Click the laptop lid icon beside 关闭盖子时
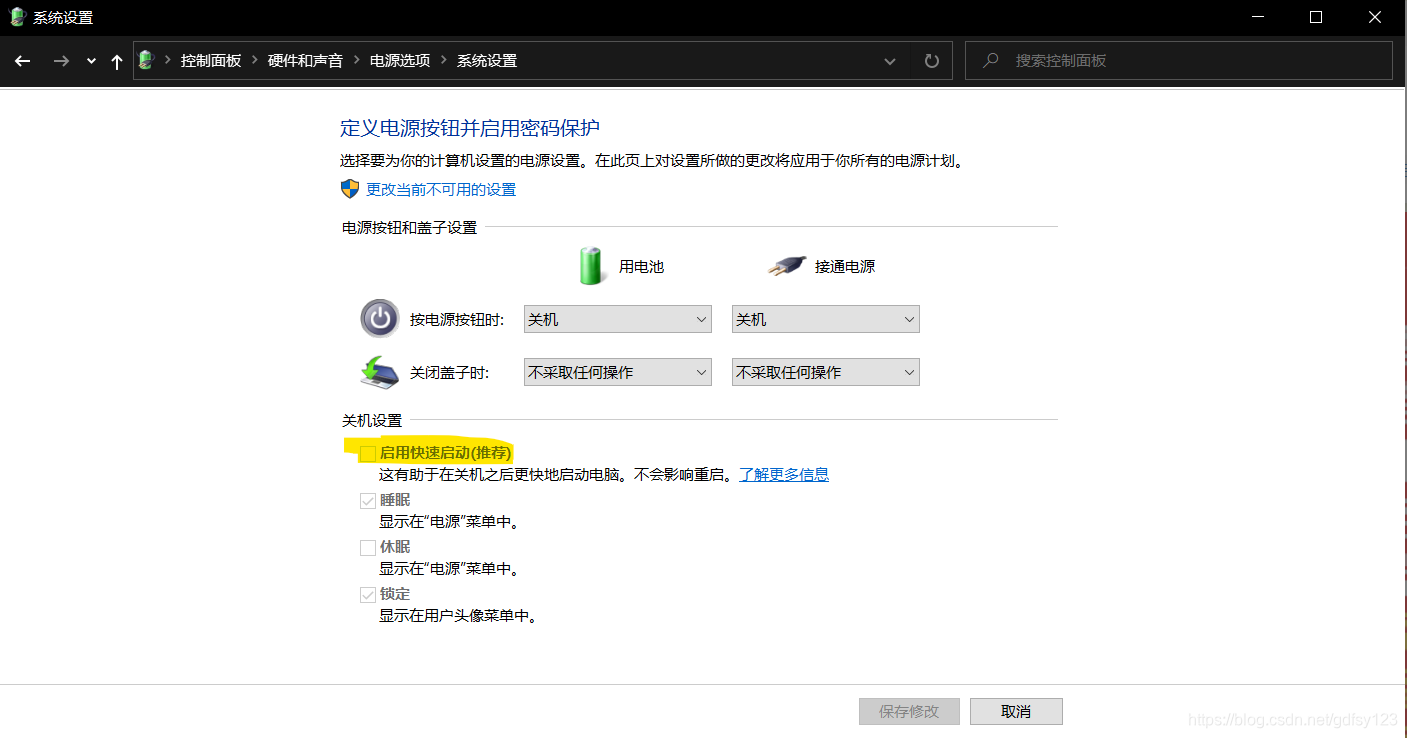 [x=379, y=372]
